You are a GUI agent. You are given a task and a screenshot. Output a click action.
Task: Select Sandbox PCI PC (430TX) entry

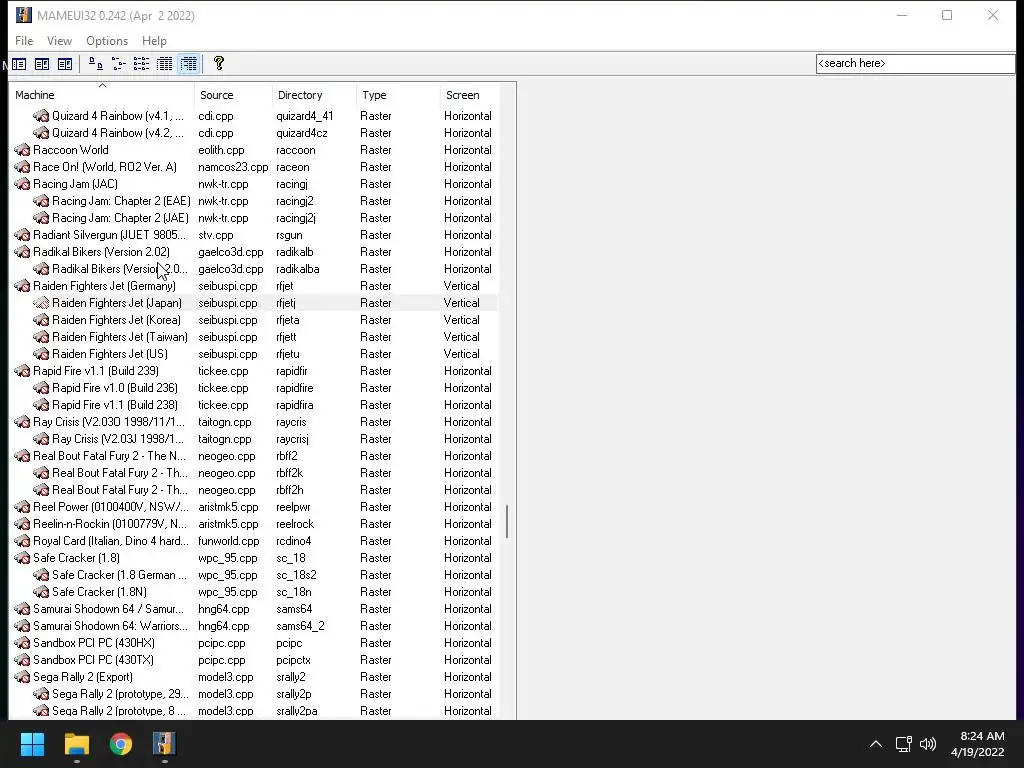[x=93, y=660]
